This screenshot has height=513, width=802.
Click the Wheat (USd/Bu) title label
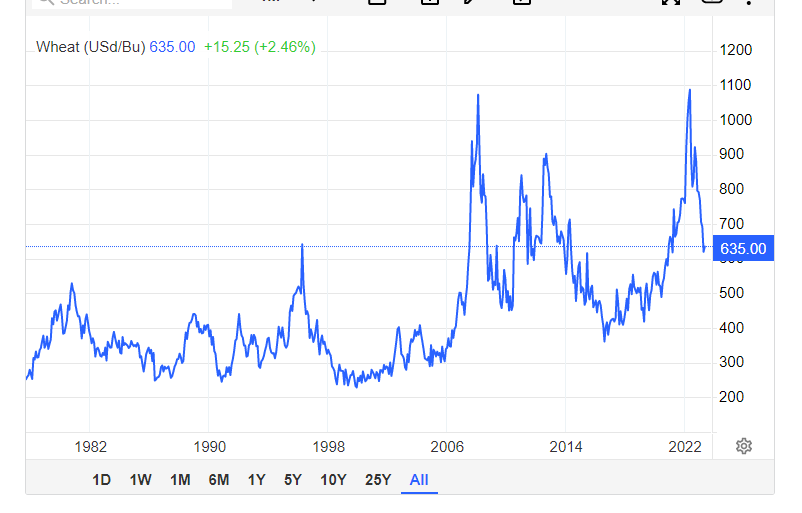point(91,47)
